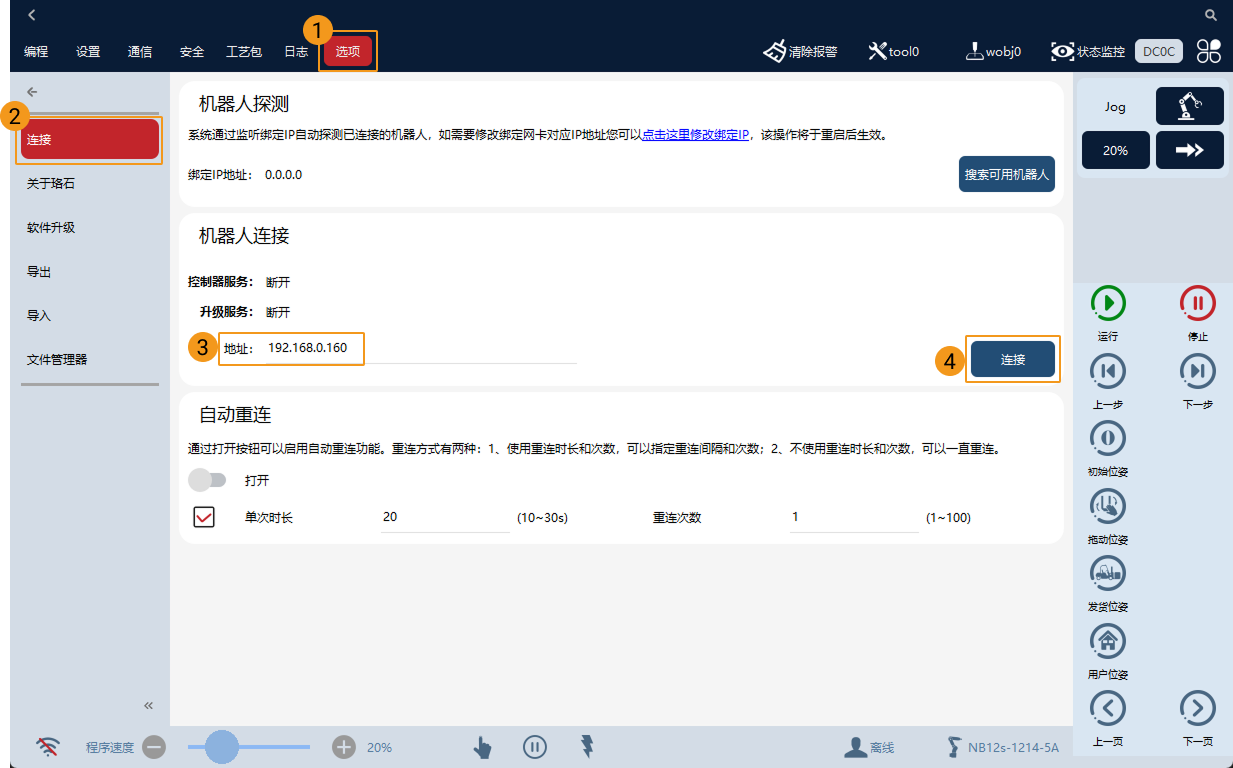Open the 编程 programming menu

pos(36,52)
